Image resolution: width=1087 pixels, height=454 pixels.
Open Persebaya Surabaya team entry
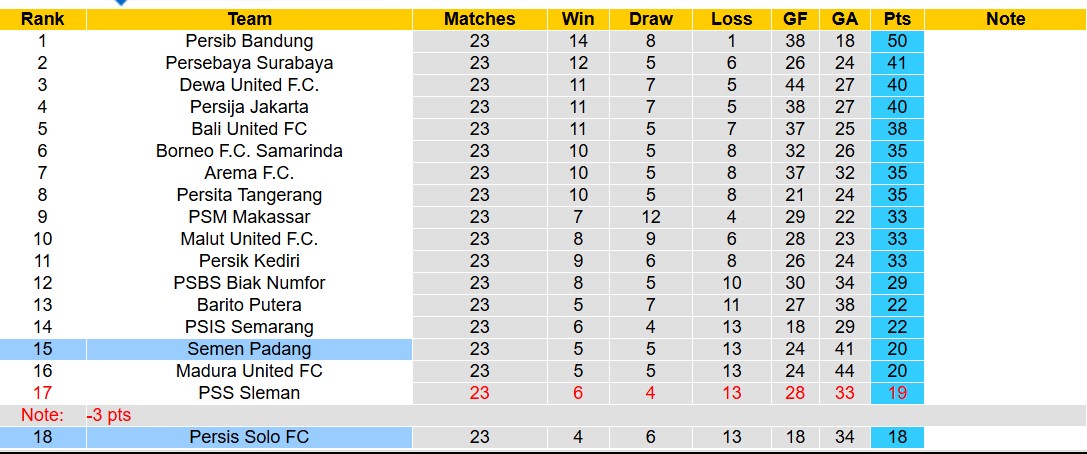(249, 63)
